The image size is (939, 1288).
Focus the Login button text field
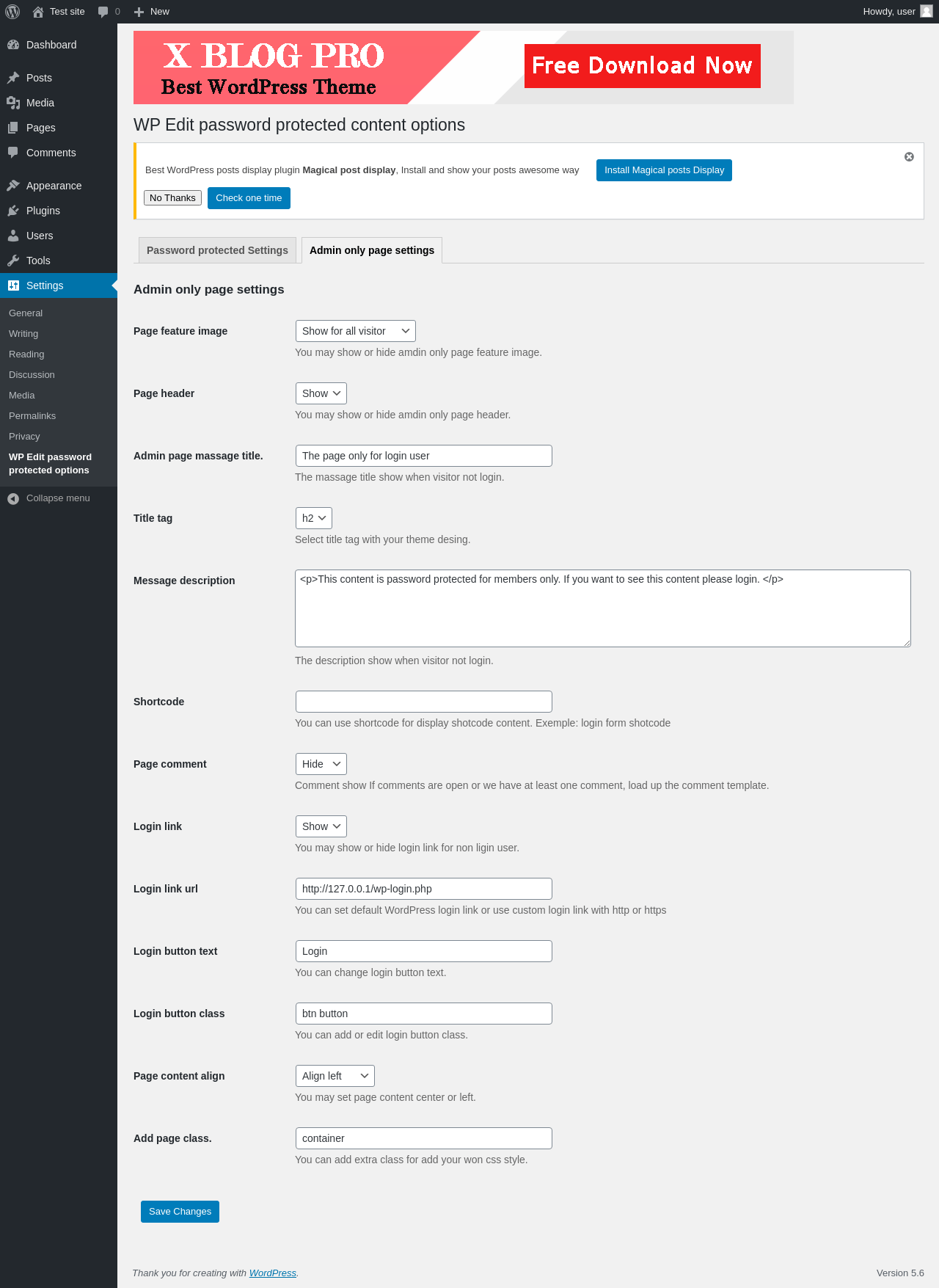424,951
